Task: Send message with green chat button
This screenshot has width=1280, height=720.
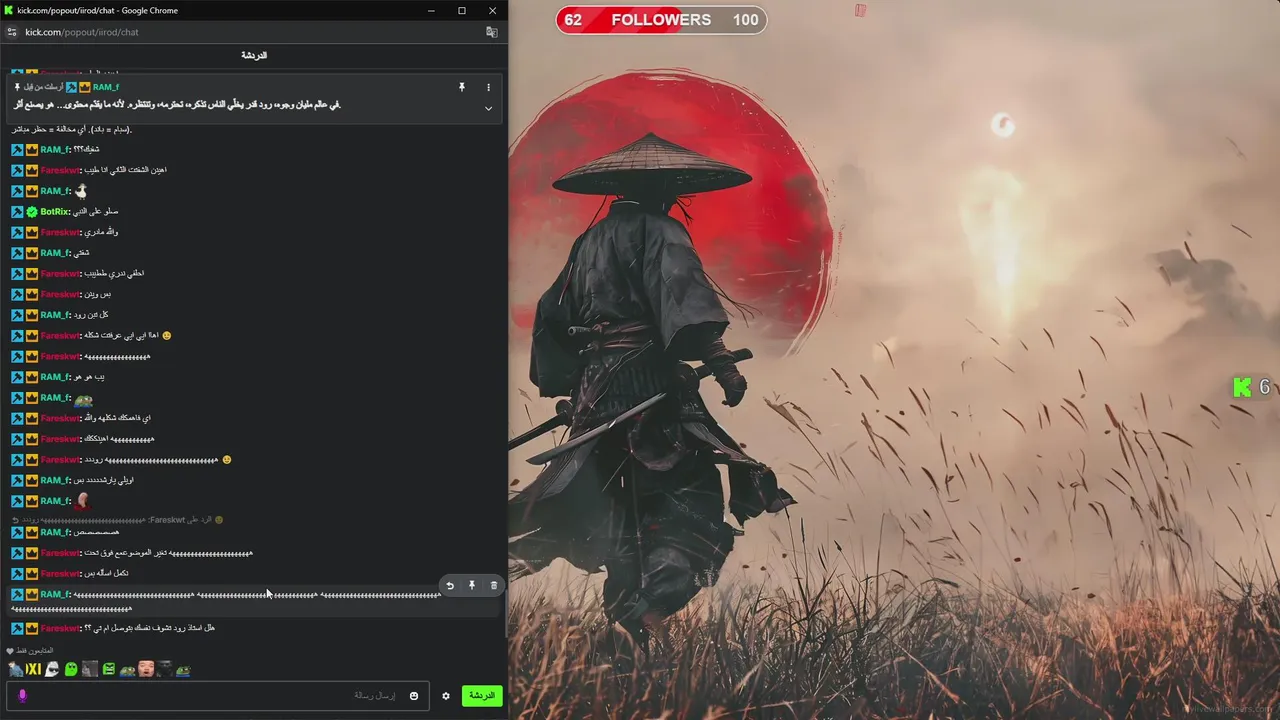Action: tap(482, 696)
